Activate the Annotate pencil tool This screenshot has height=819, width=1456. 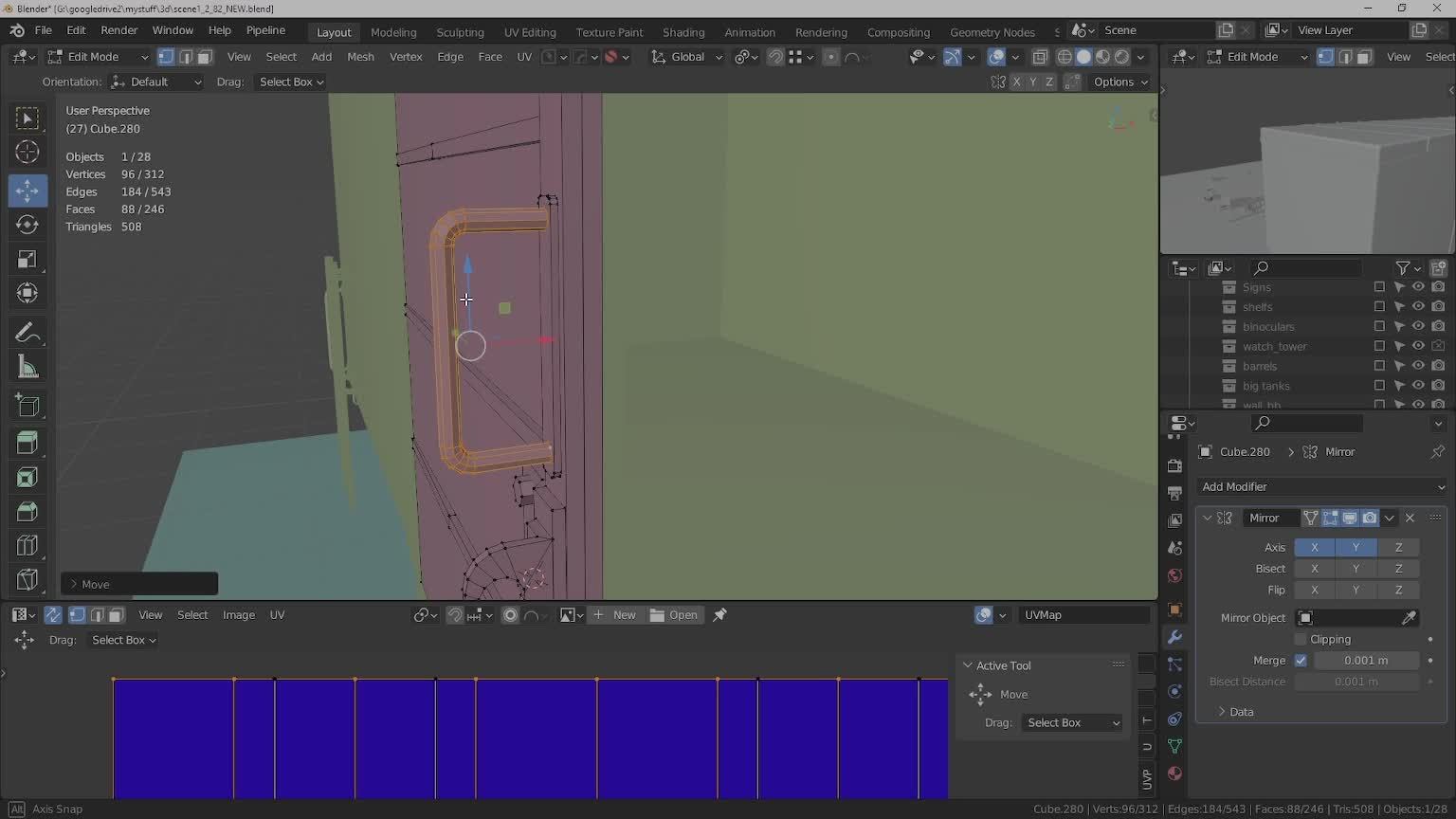tap(27, 333)
